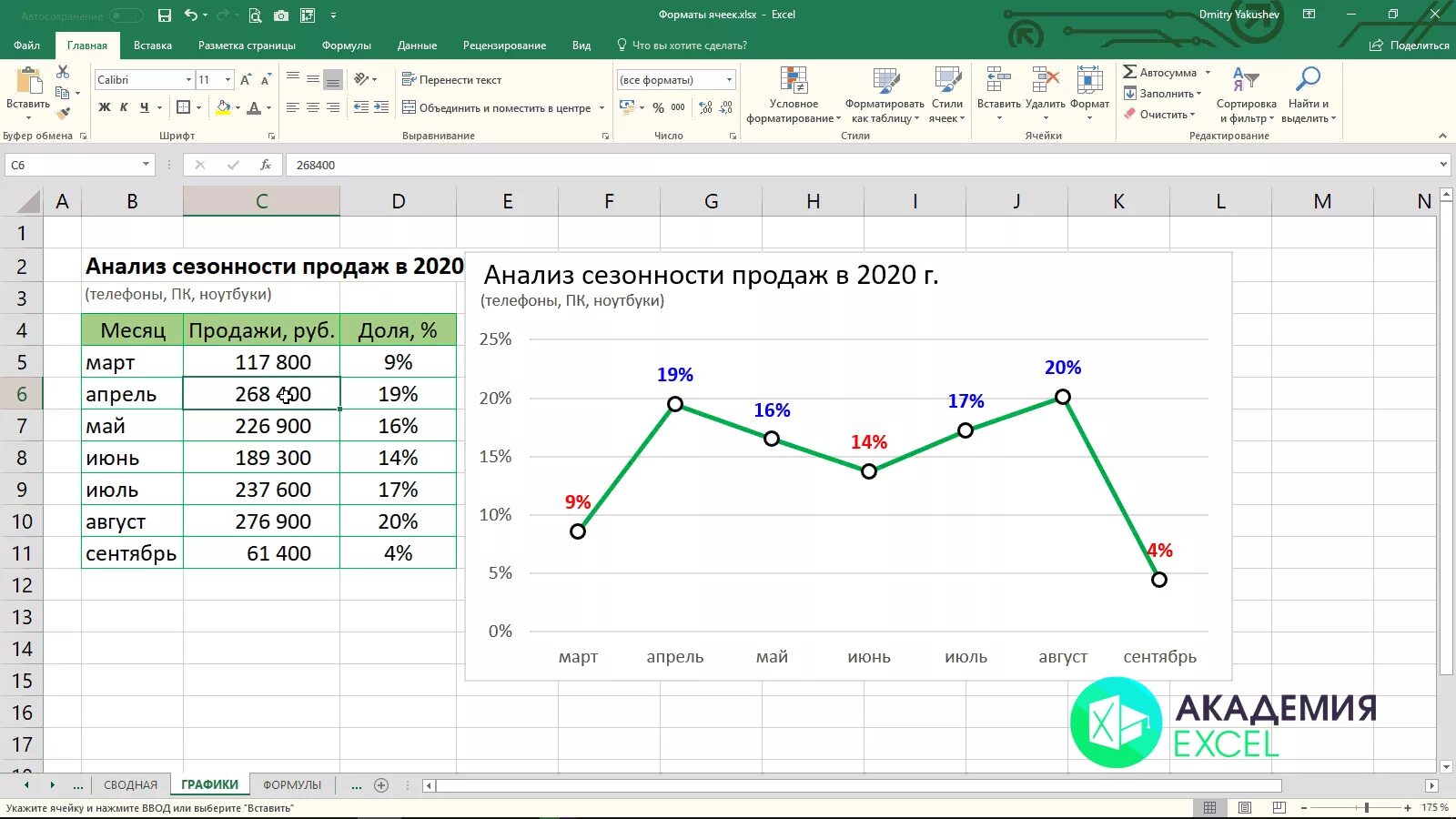1456x819 pixels.
Task: Align text to the right
Action: (x=333, y=107)
